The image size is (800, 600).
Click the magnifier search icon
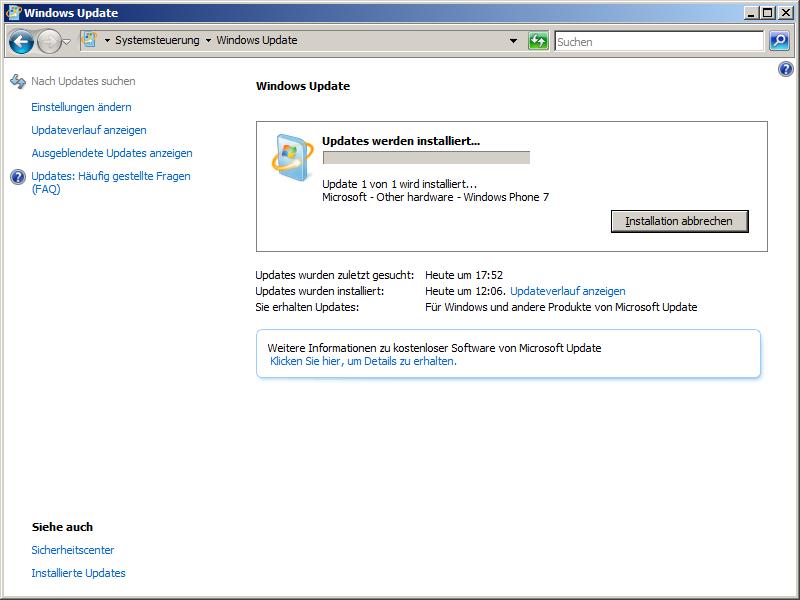pos(780,41)
